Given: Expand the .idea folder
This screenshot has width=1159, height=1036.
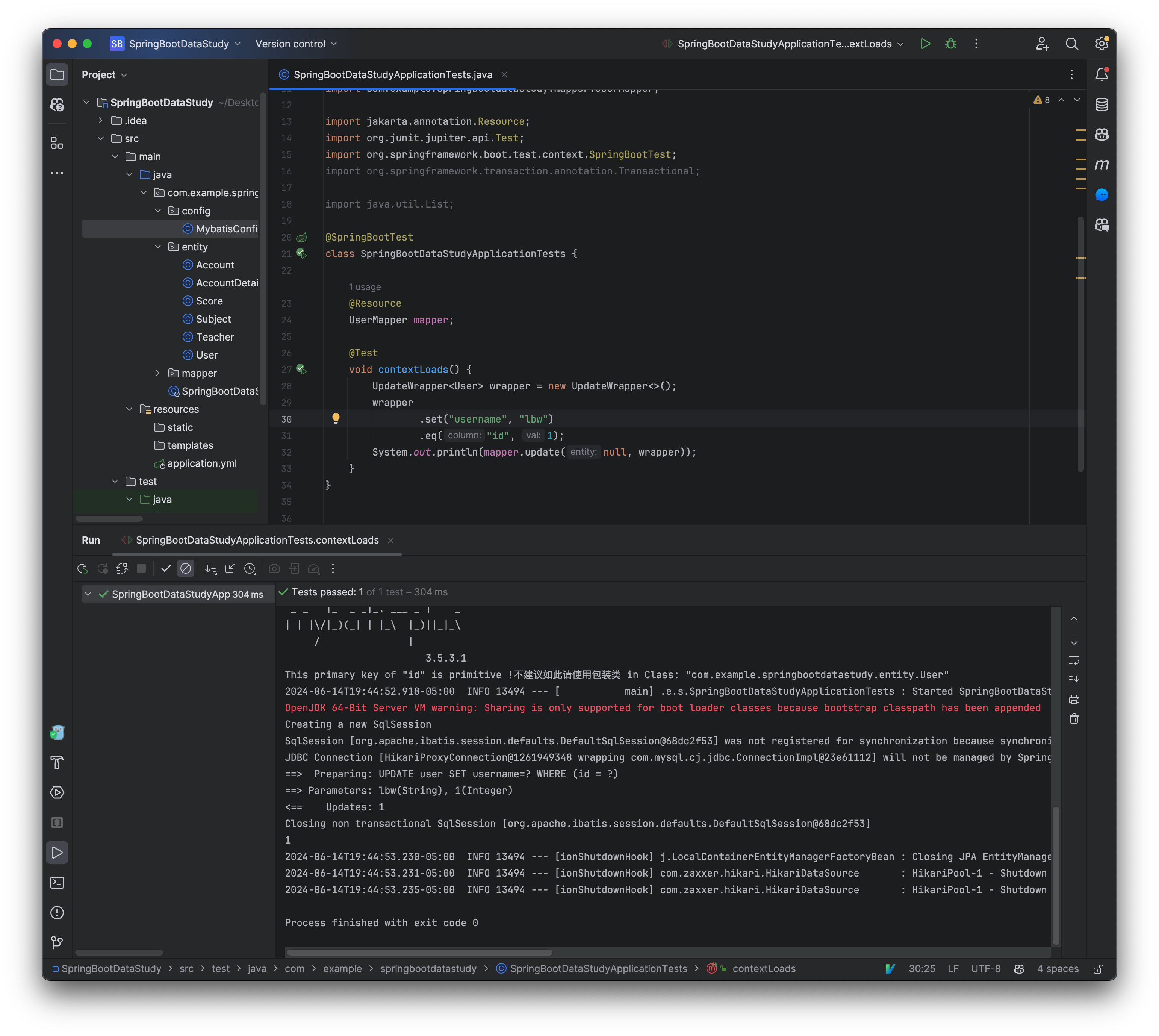Looking at the screenshot, I should coord(101,121).
